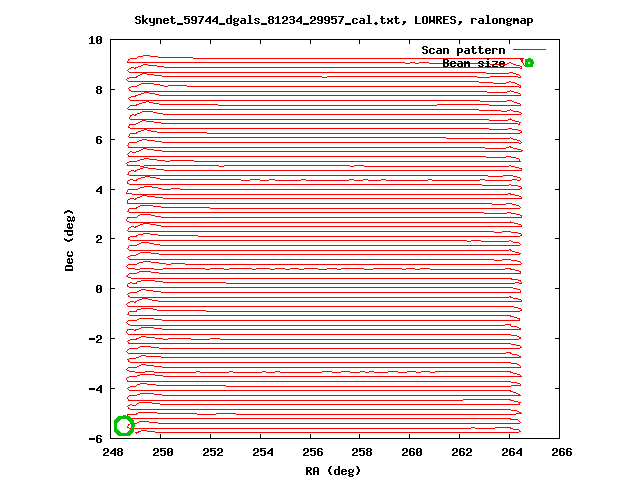
Task: Click the Dec axis tick label 2
Action: pos(99,239)
